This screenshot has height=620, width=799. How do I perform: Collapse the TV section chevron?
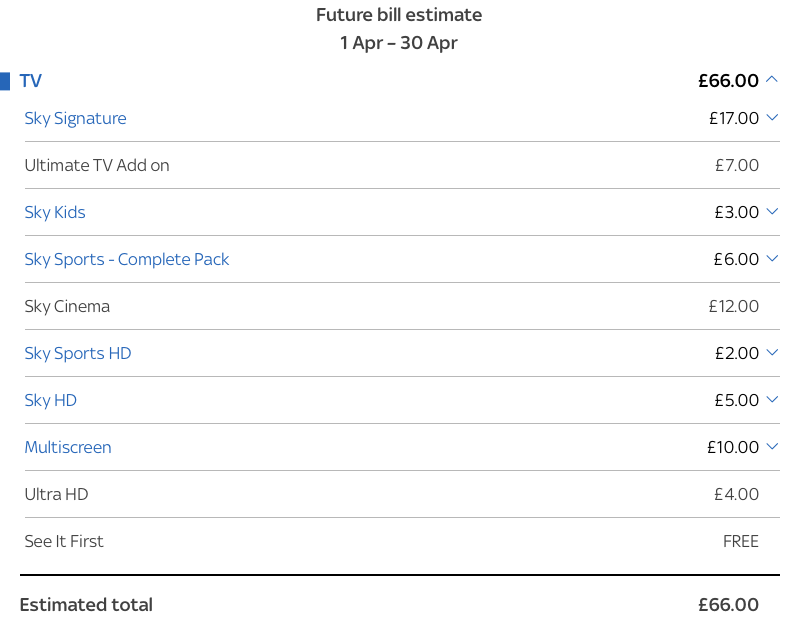click(x=771, y=80)
